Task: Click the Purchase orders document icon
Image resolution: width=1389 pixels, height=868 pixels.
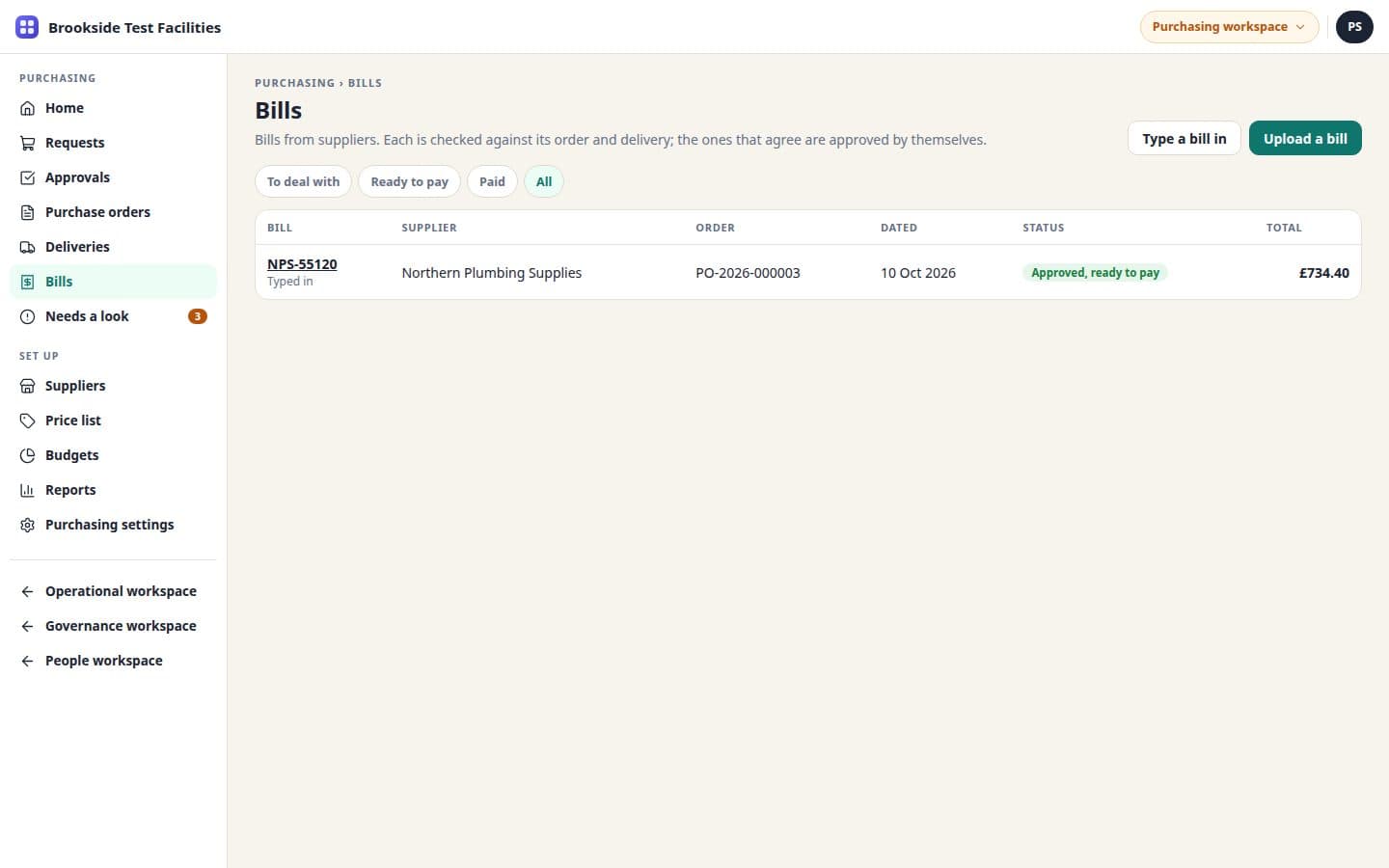Action: [x=27, y=212]
